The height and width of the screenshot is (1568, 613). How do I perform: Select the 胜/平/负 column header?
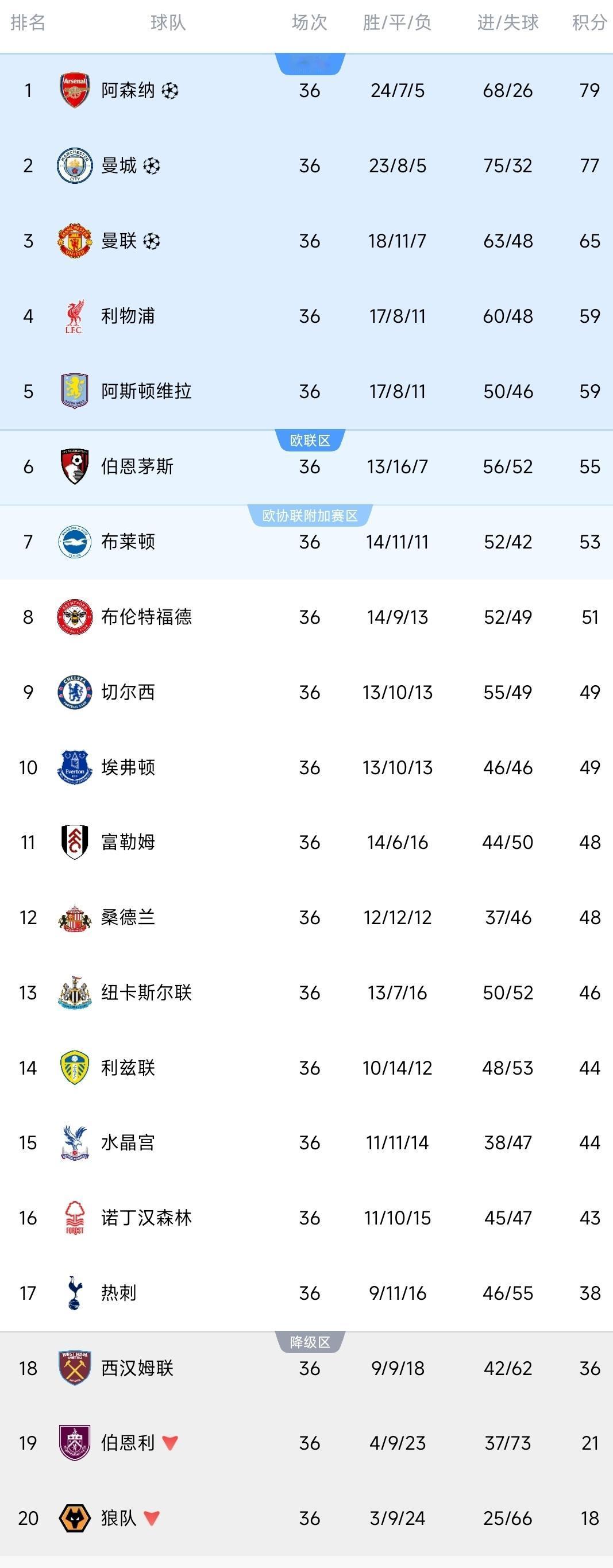tap(397, 22)
